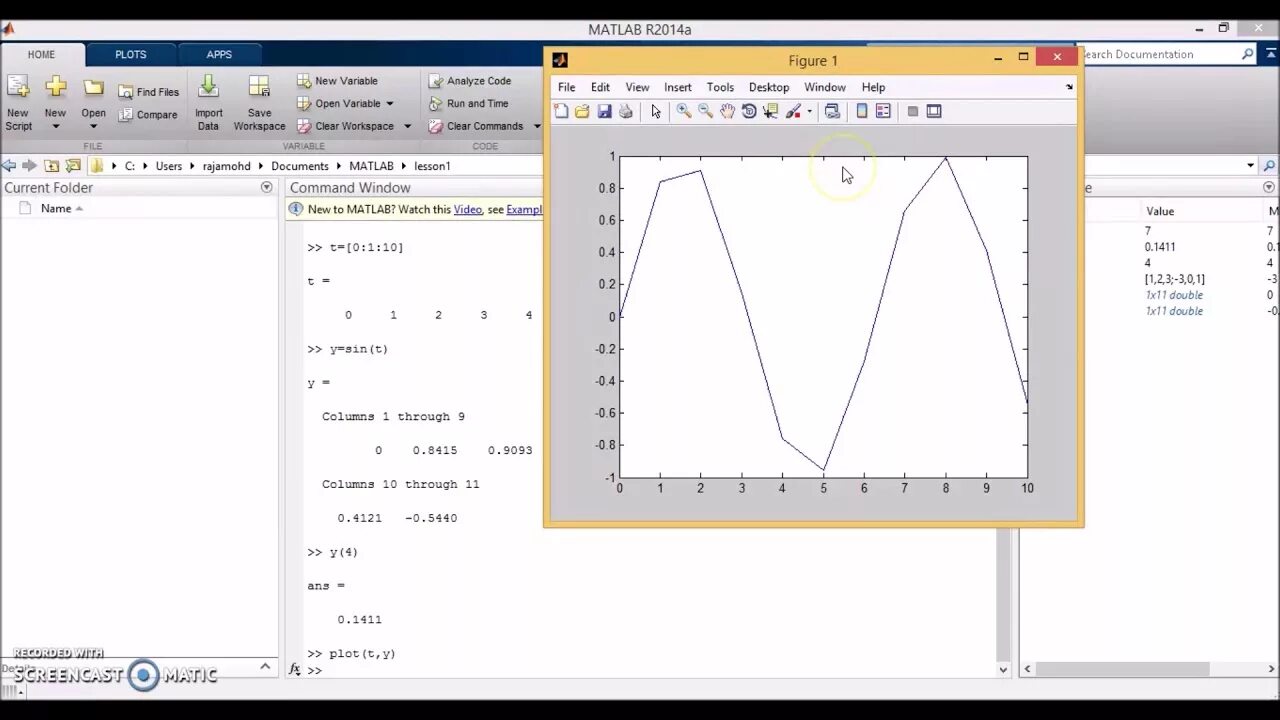
Task: Toggle Insert Legend in Figure 1
Action: tap(883, 111)
